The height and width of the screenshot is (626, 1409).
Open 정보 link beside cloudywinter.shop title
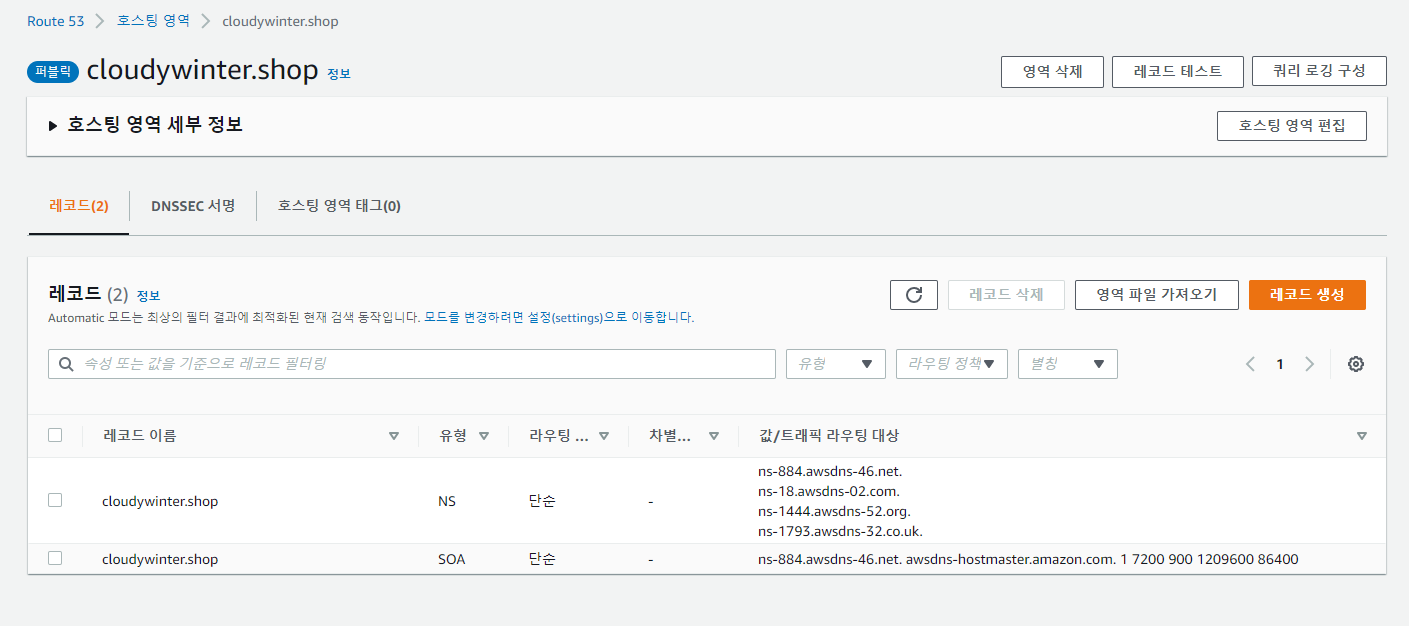[x=339, y=74]
